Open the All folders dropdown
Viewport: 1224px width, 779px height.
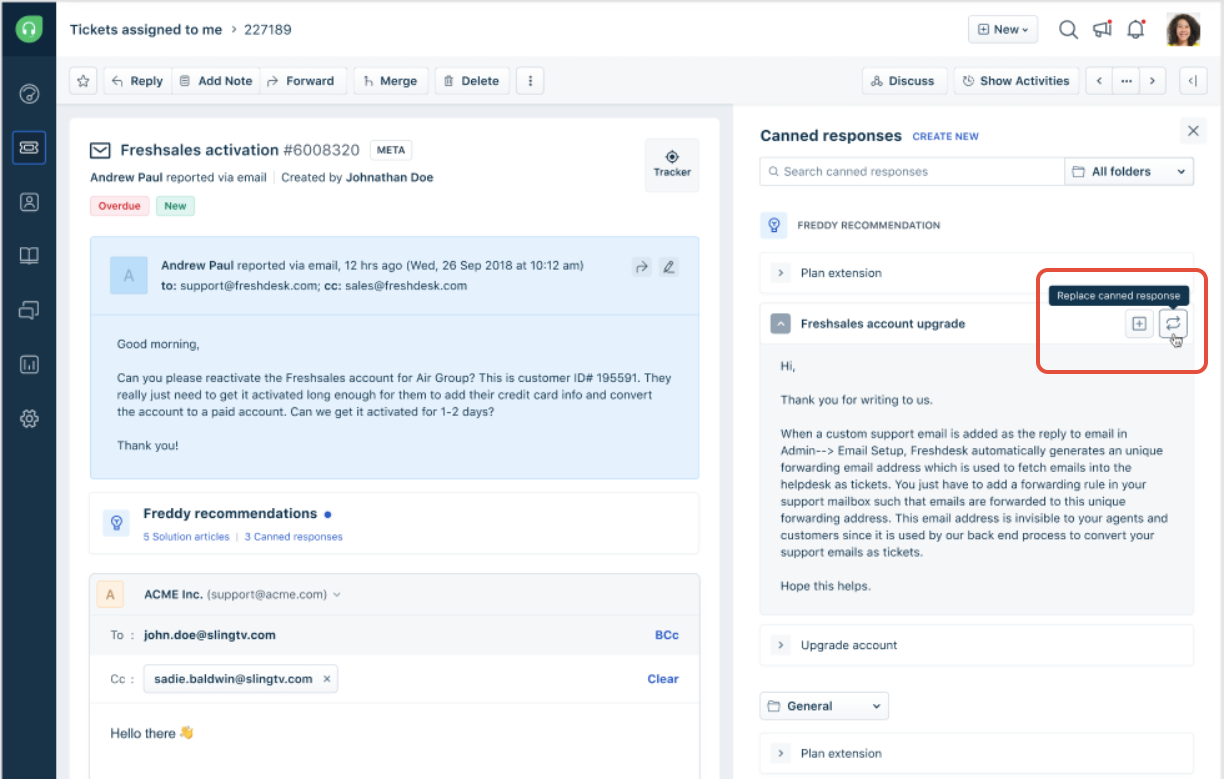click(x=1129, y=171)
